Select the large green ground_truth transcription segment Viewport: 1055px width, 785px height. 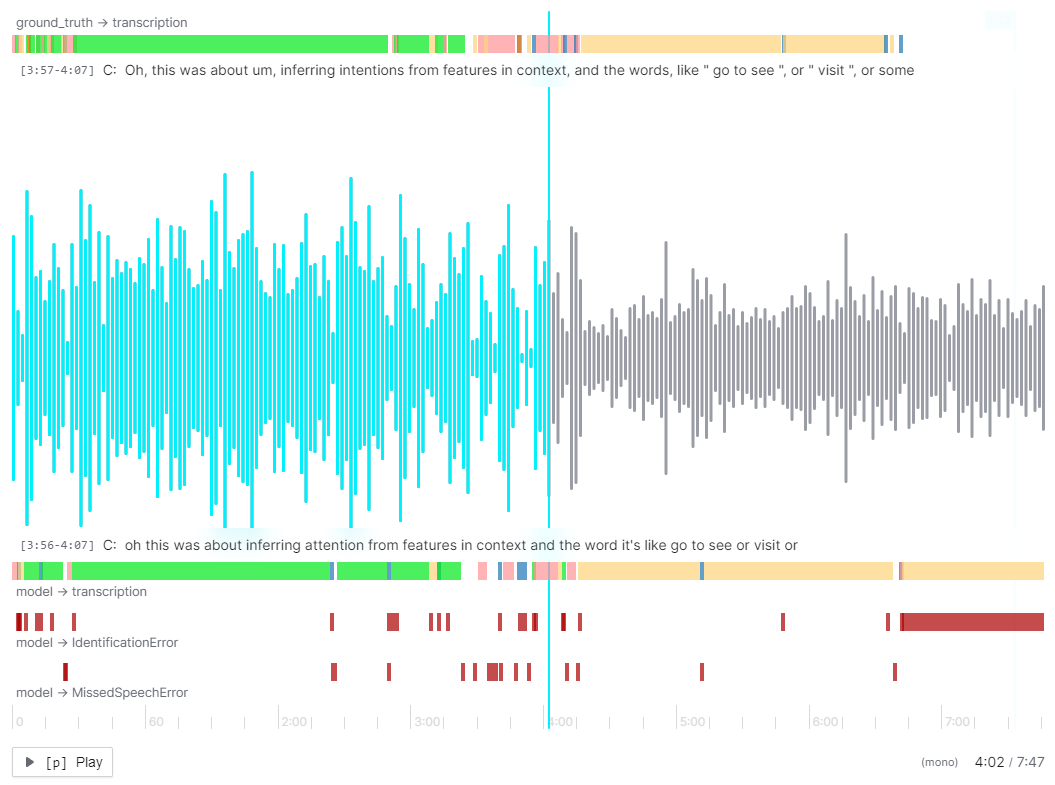(x=230, y=44)
